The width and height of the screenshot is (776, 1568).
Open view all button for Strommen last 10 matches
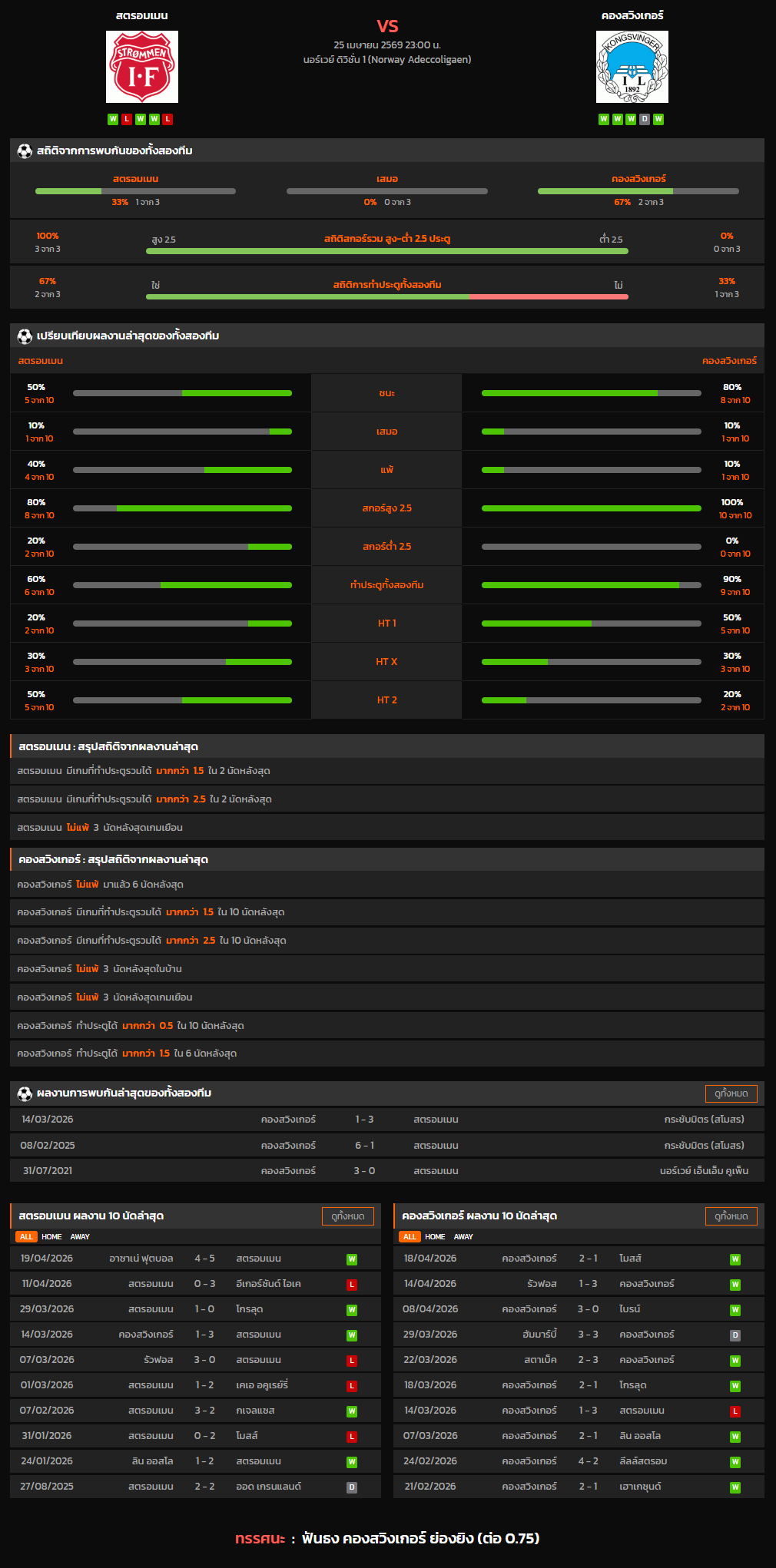pyautogui.click(x=347, y=1216)
